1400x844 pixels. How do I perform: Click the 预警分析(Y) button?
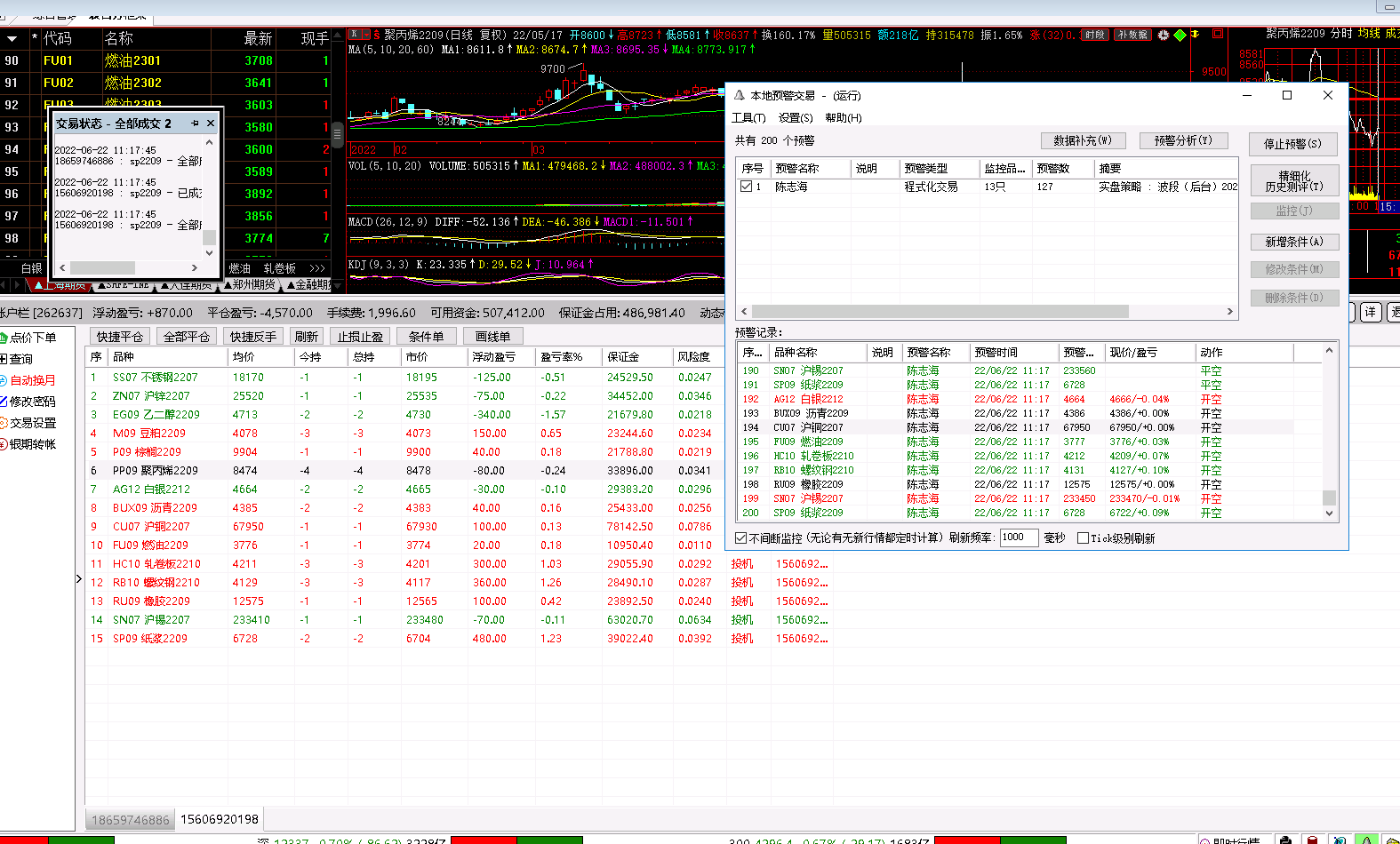1183,140
